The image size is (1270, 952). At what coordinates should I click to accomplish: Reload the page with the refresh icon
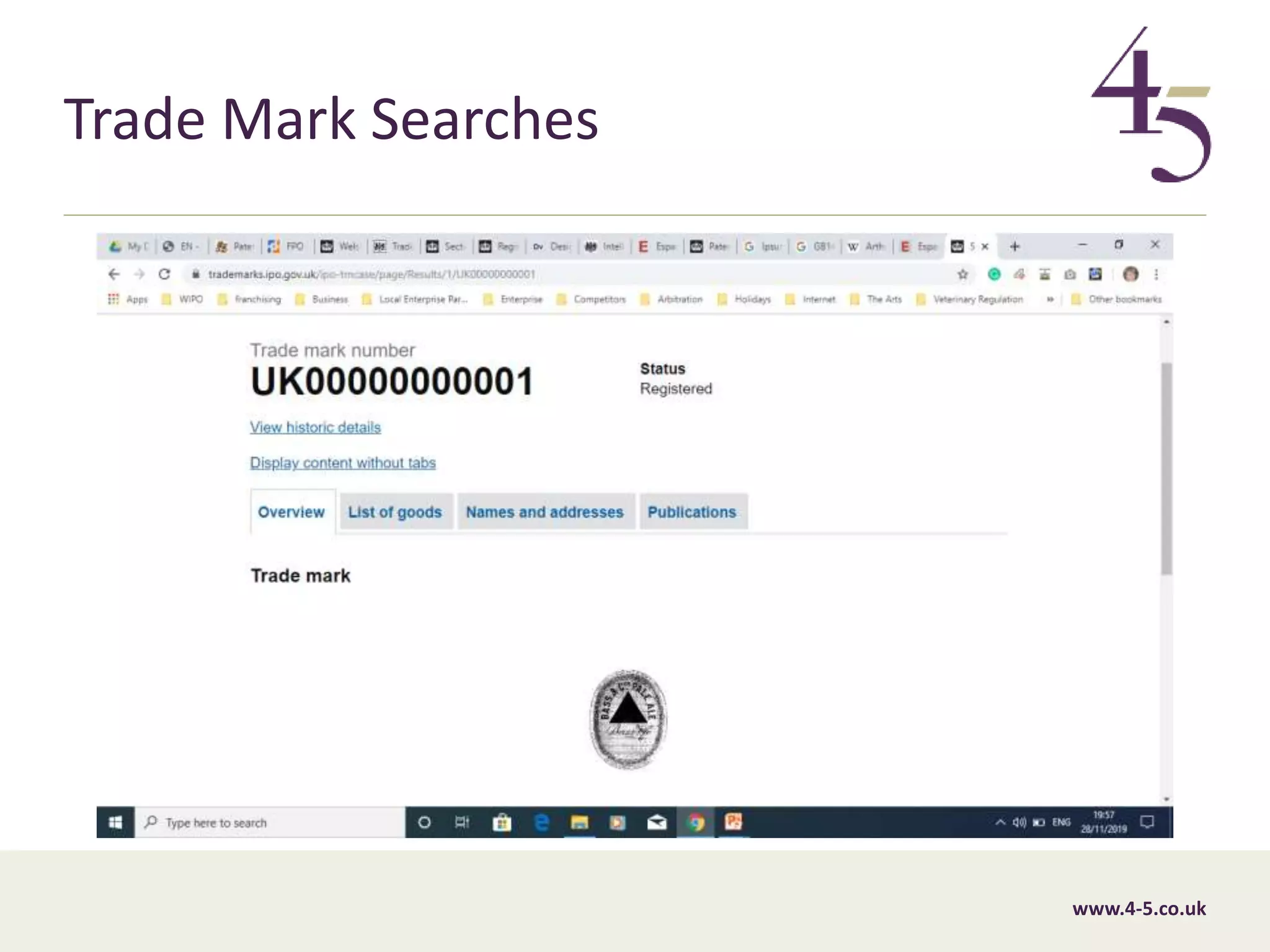(164, 274)
